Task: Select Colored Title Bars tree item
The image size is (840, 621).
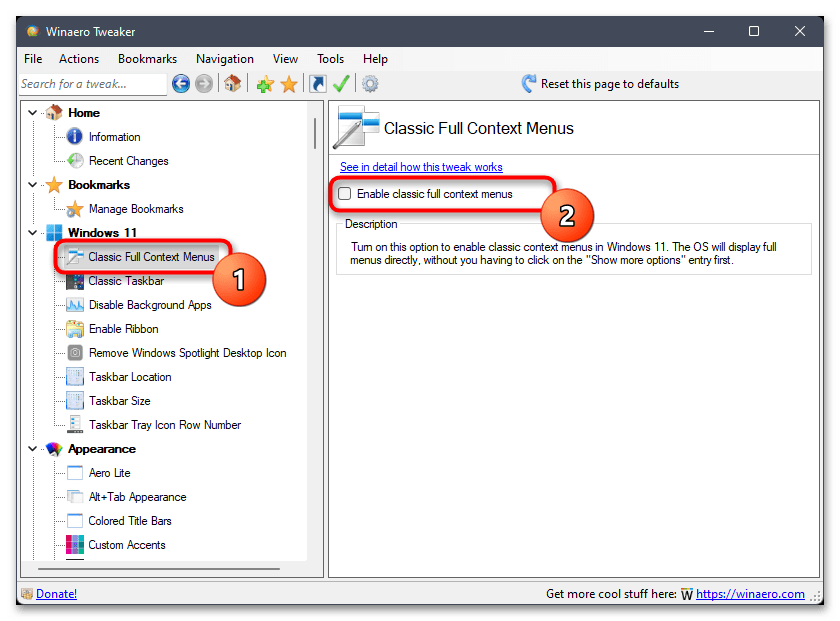Action: click(x=130, y=521)
